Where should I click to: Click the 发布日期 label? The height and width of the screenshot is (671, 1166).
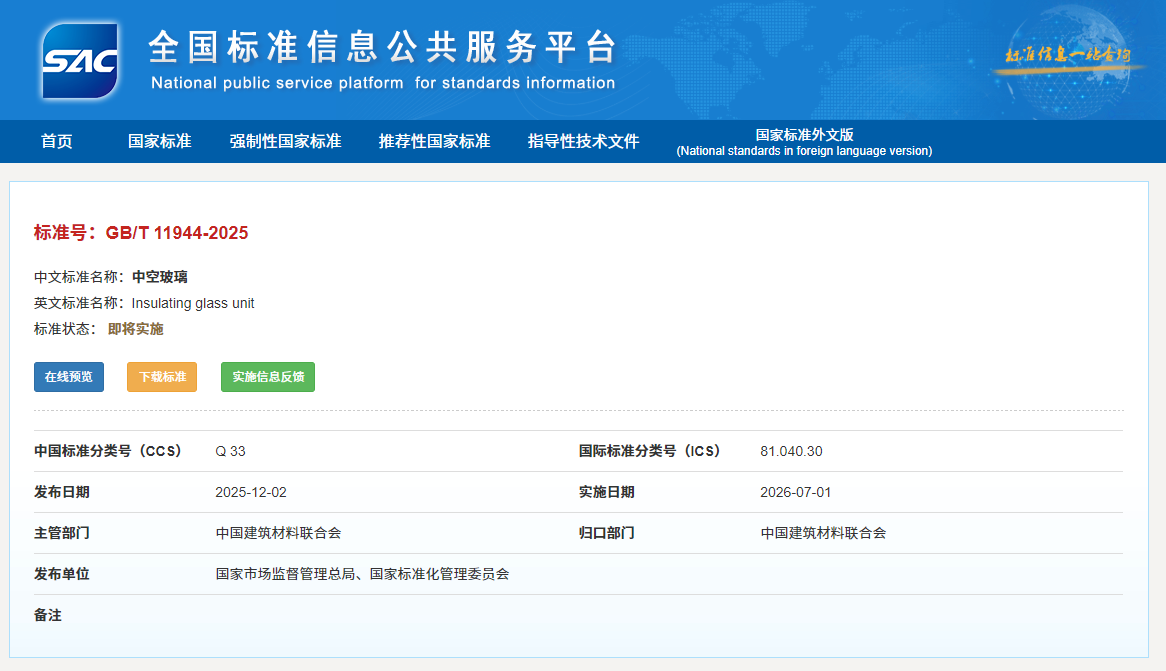[x=62, y=492]
